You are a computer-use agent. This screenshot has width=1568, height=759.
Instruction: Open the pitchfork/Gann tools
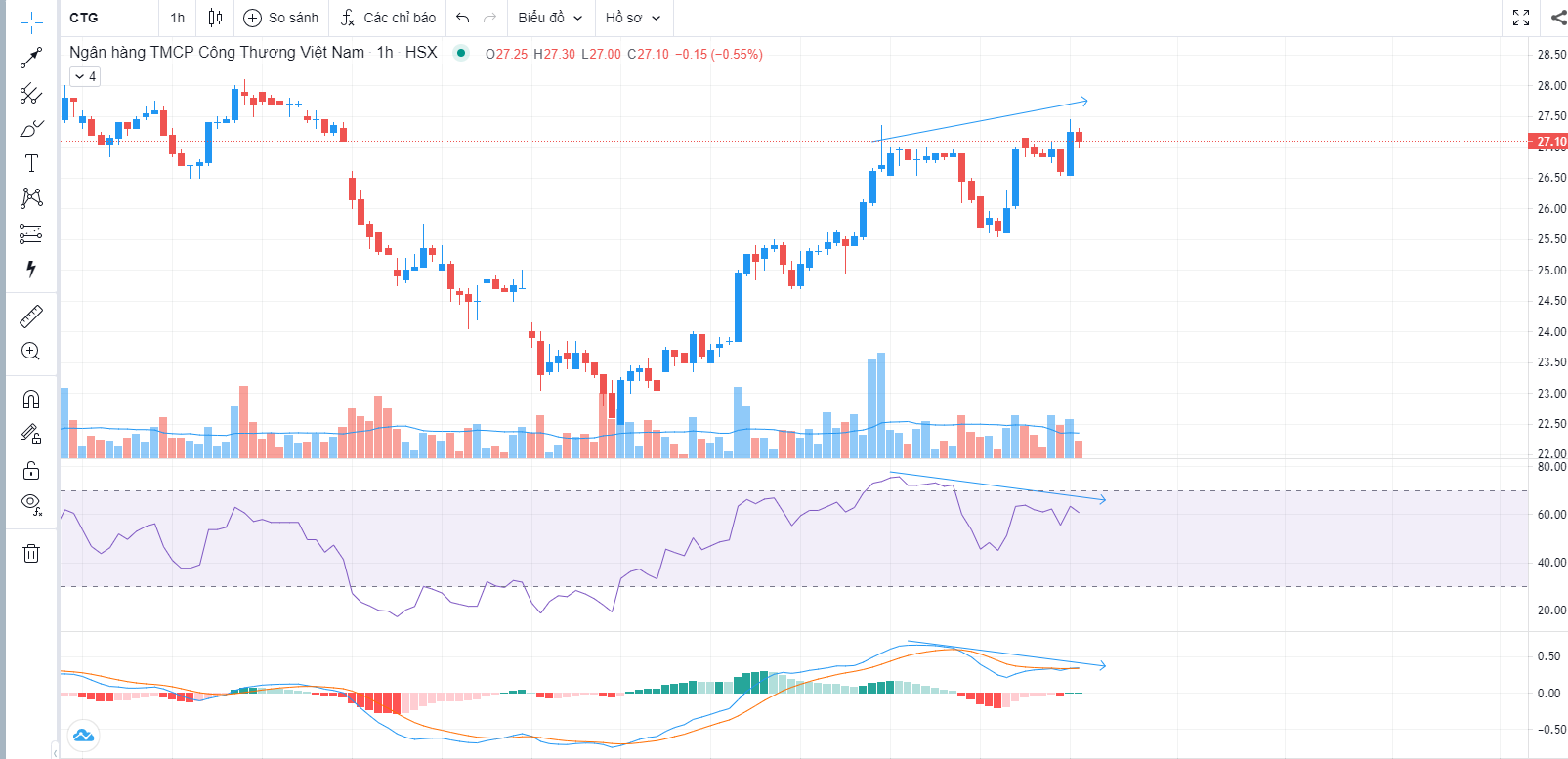(x=31, y=94)
